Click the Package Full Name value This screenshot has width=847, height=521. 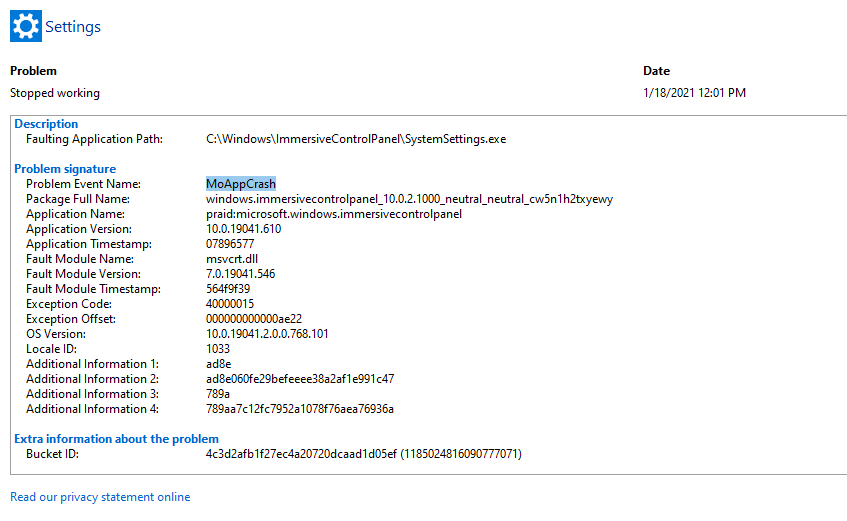(409, 199)
